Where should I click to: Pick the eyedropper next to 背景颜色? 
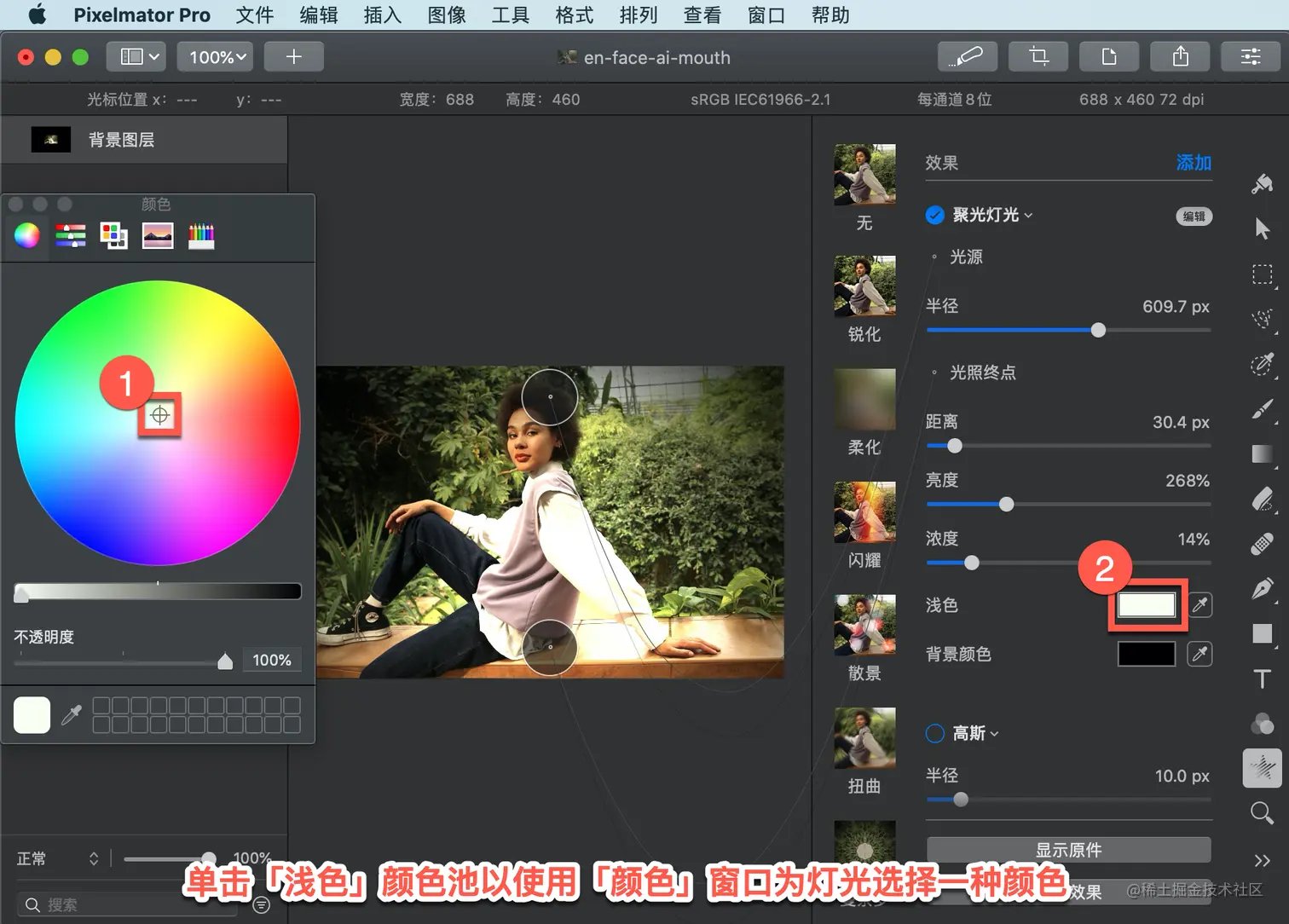[1199, 654]
